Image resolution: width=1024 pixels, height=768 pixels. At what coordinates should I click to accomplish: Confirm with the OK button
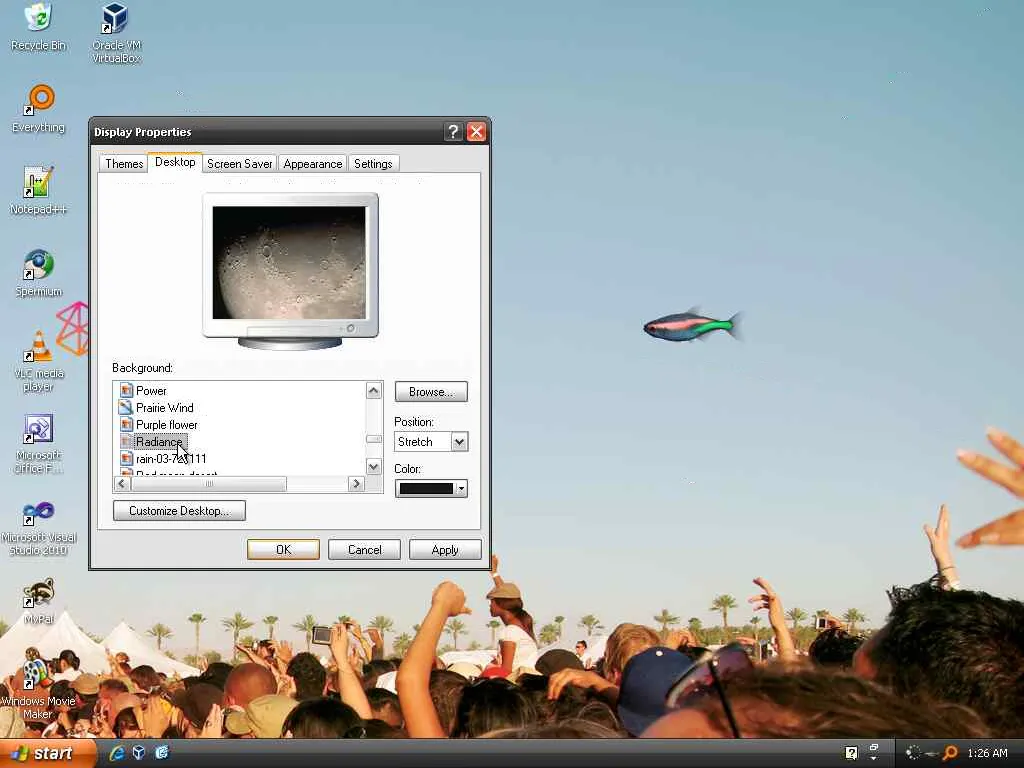[283, 550]
